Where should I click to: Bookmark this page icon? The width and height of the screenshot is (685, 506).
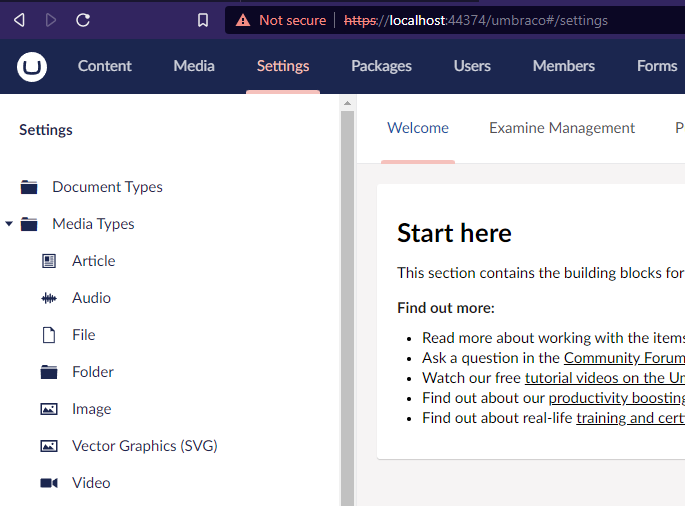[203, 20]
